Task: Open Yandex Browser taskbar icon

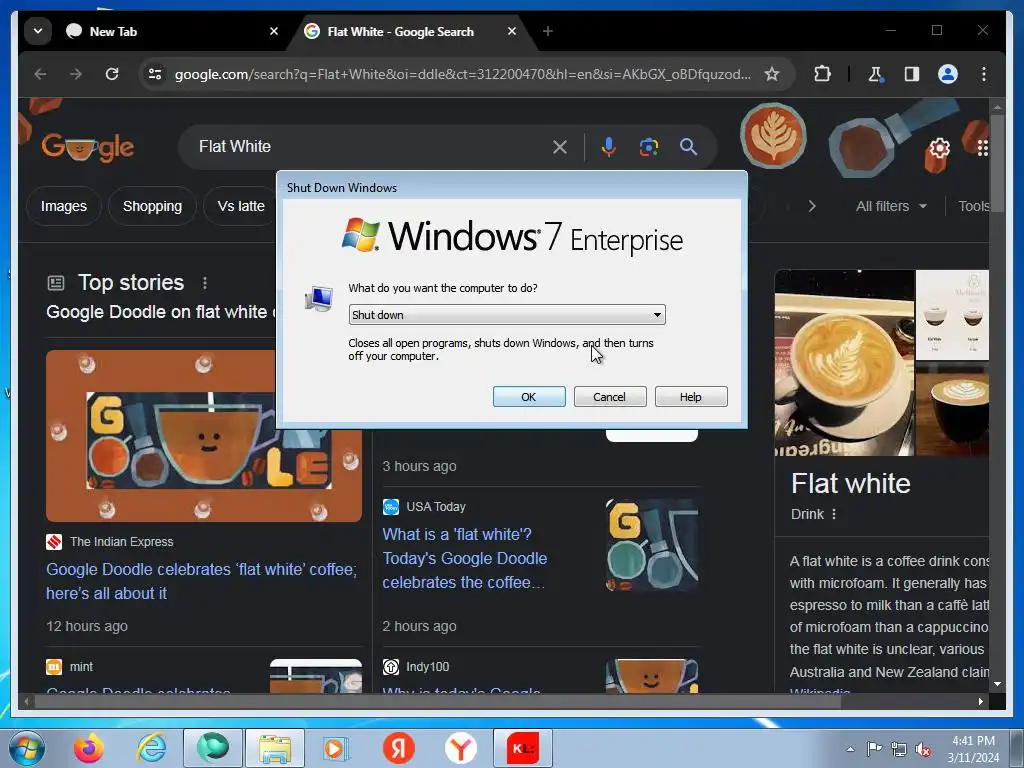Action: click(460, 748)
